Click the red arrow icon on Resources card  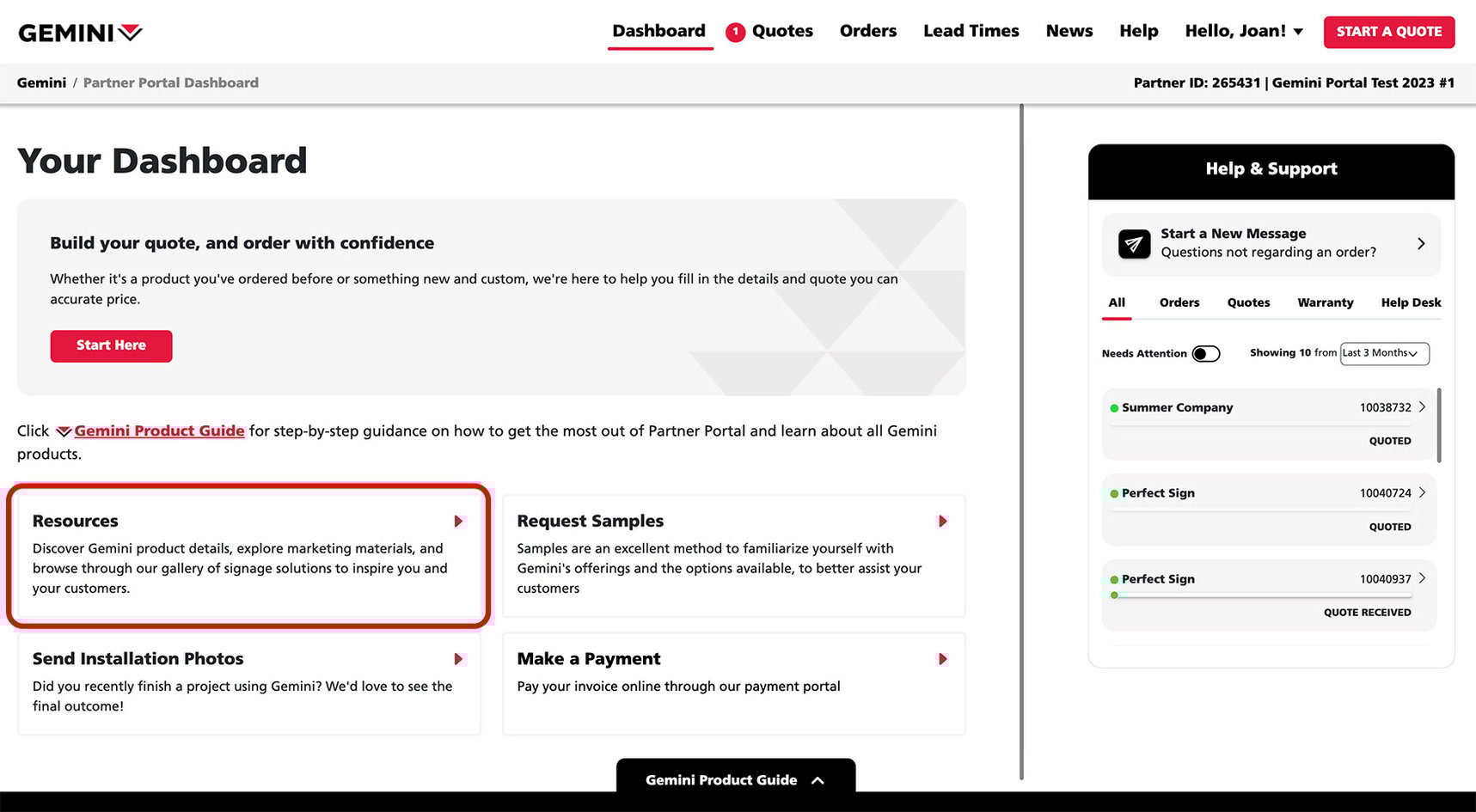coord(457,521)
